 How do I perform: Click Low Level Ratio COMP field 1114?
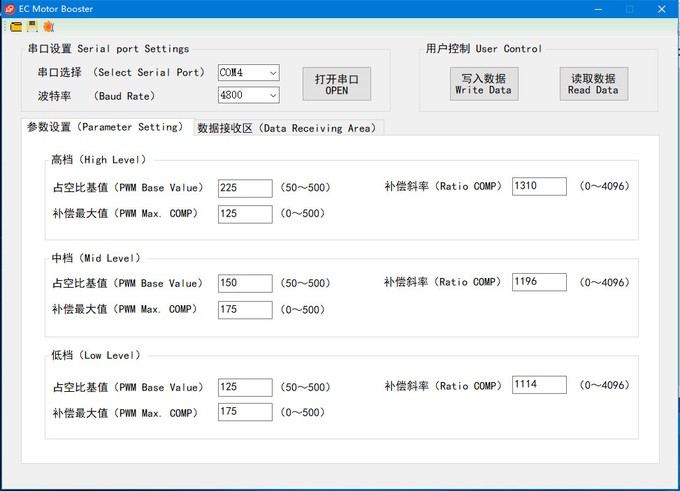click(539, 385)
